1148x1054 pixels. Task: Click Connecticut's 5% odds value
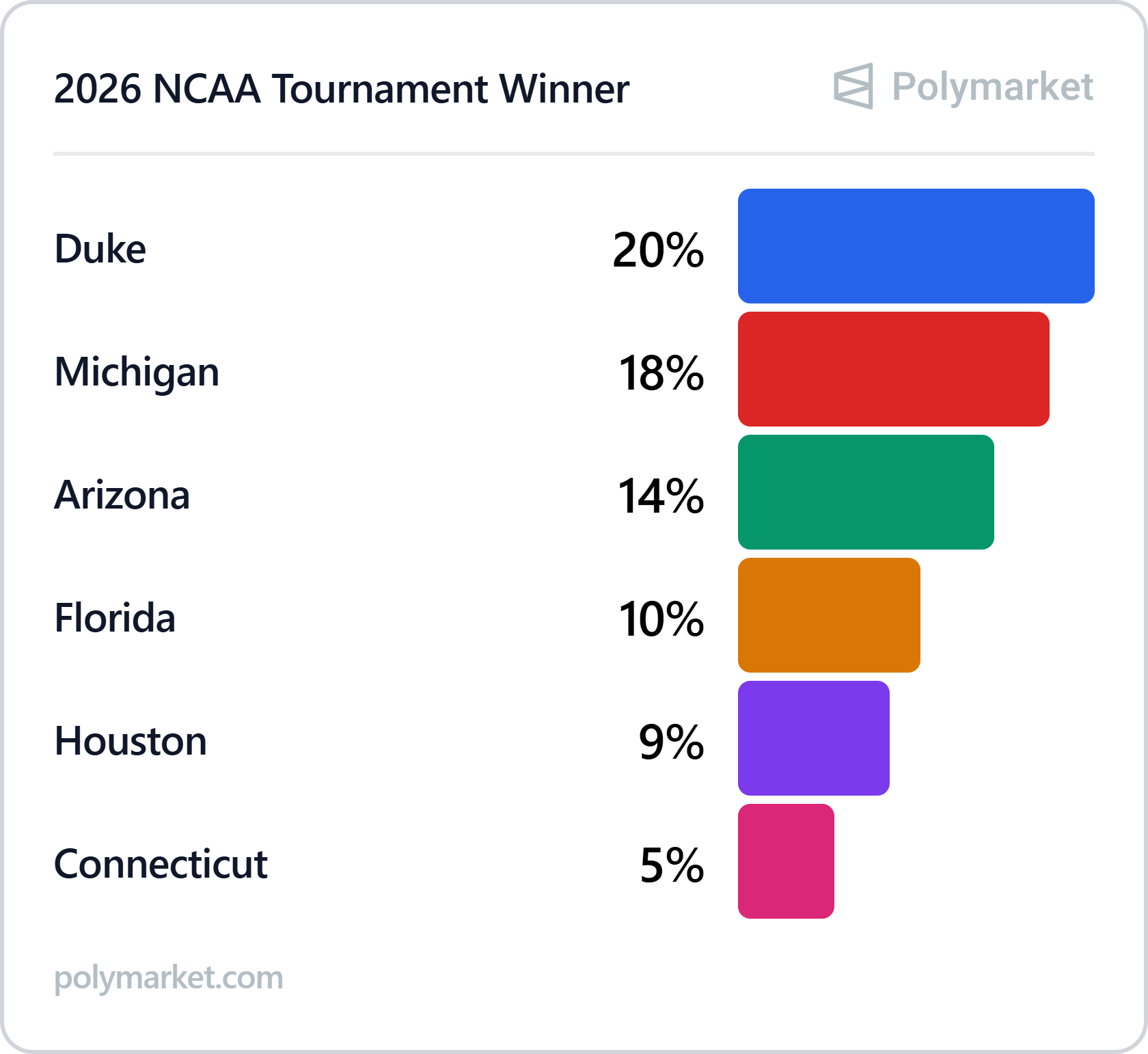pyautogui.click(x=672, y=865)
